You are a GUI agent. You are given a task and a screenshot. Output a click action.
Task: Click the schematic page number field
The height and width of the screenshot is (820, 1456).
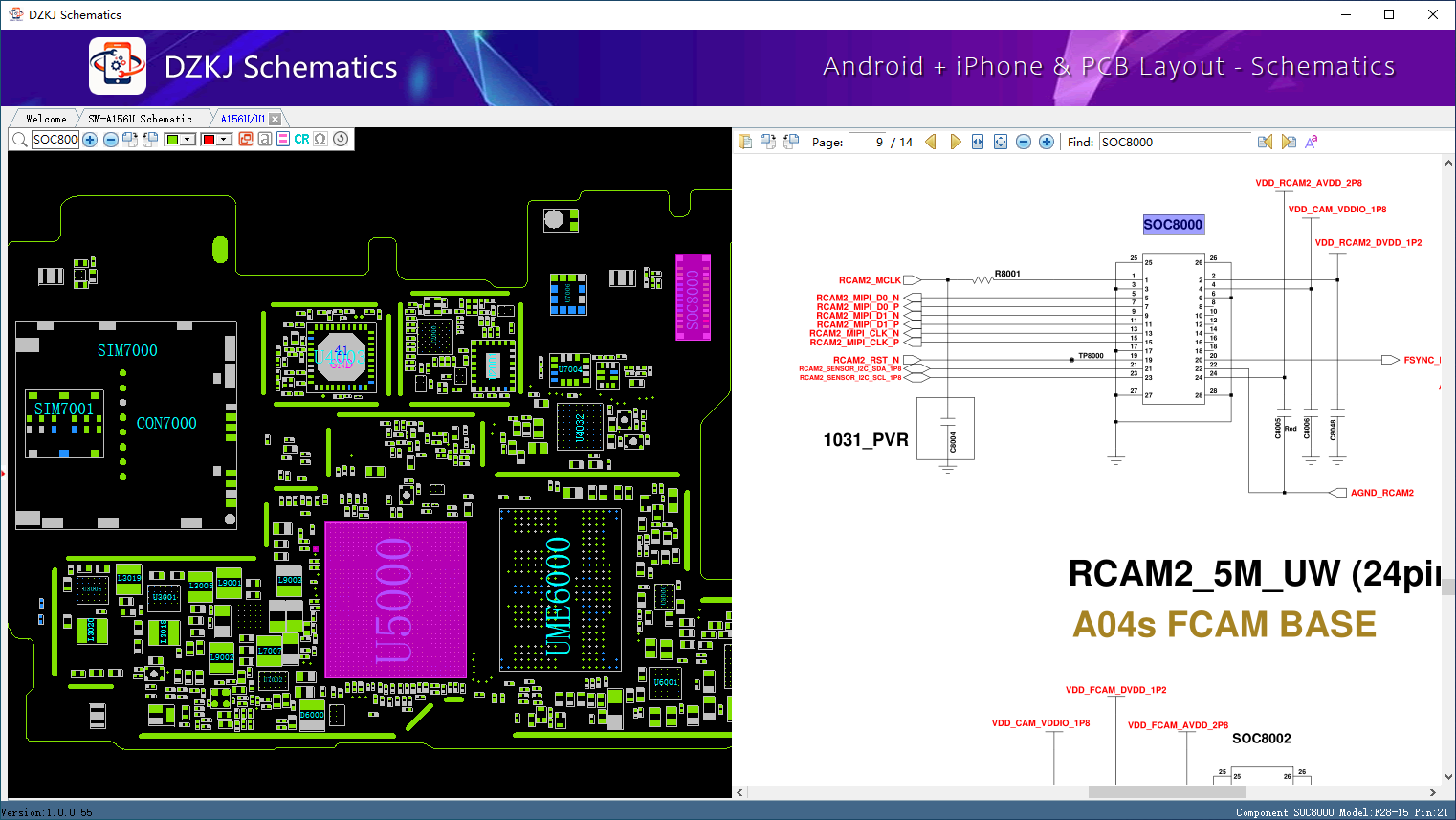pos(867,142)
